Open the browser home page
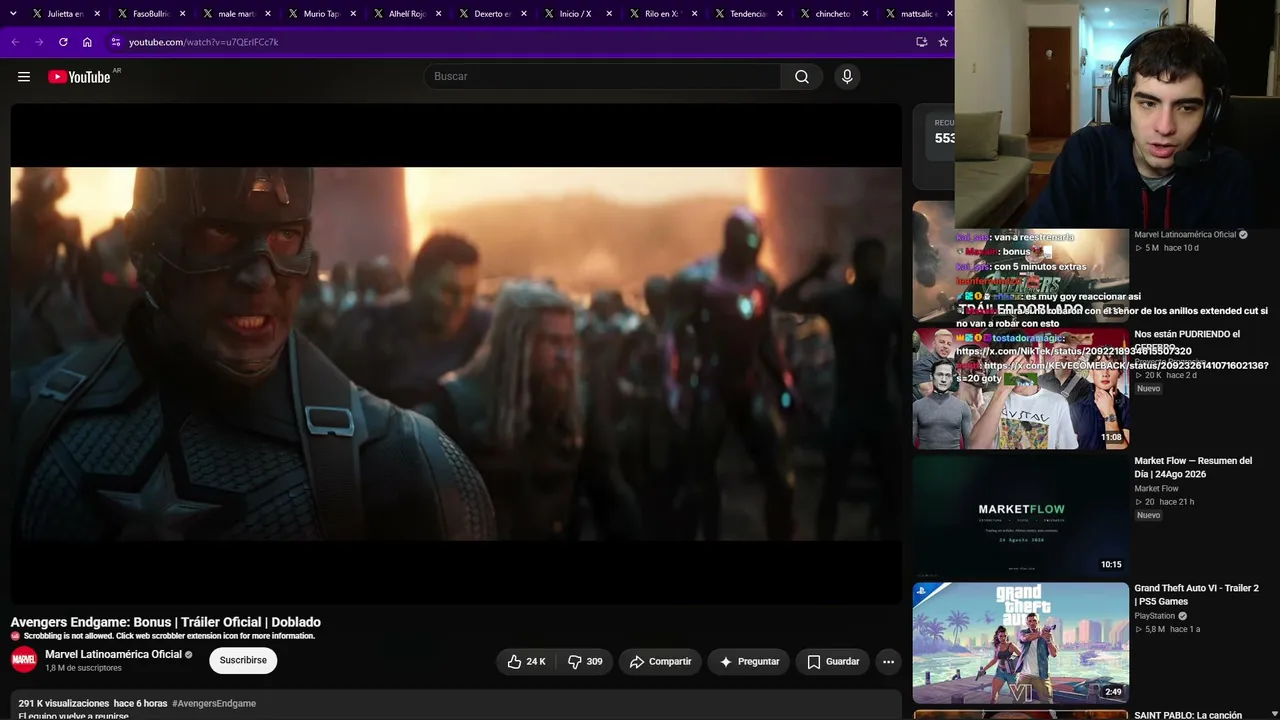This screenshot has height=720, width=1280. (x=87, y=42)
